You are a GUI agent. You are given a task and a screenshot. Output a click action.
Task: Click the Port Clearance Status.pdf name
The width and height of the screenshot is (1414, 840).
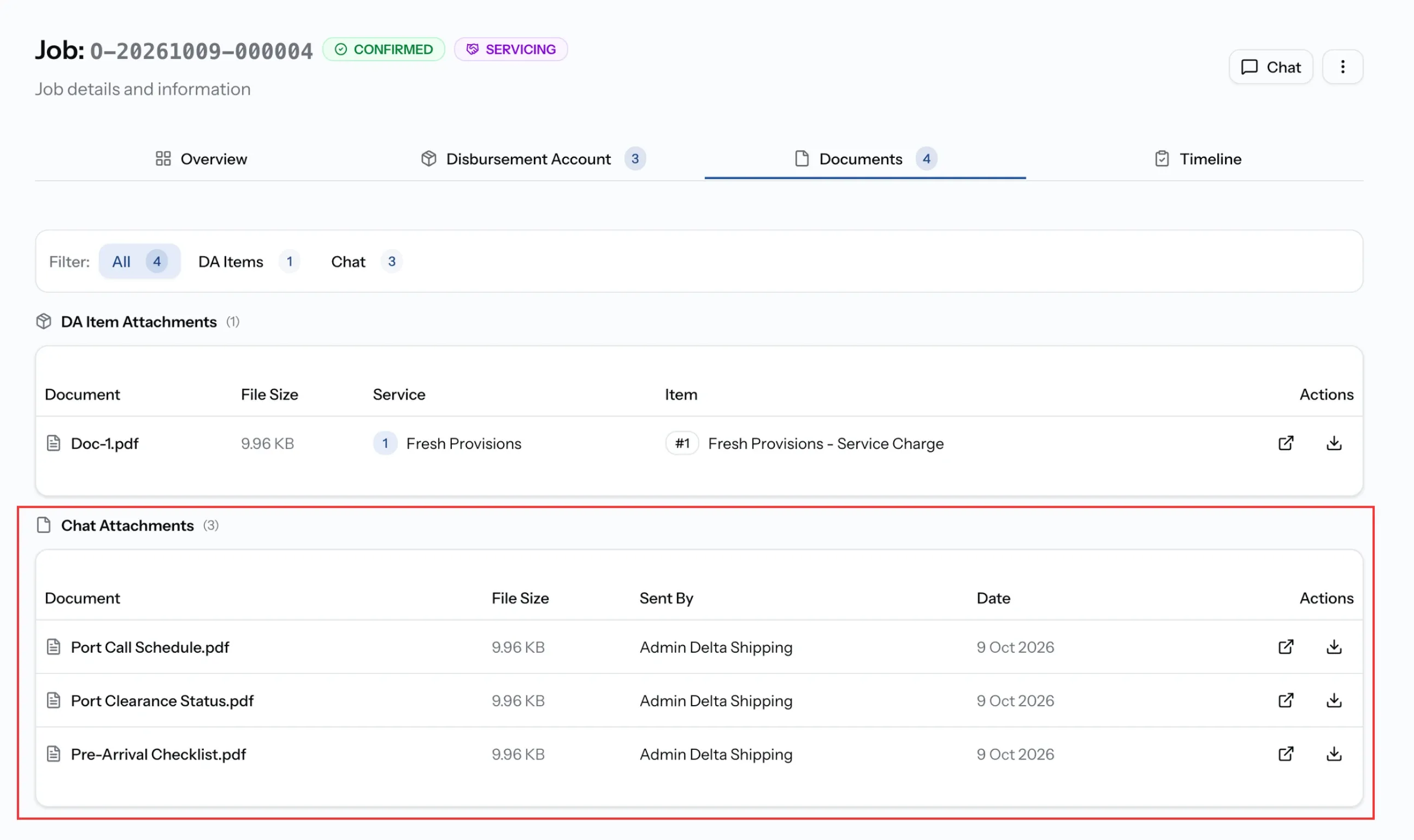click(x=162, y=701)
